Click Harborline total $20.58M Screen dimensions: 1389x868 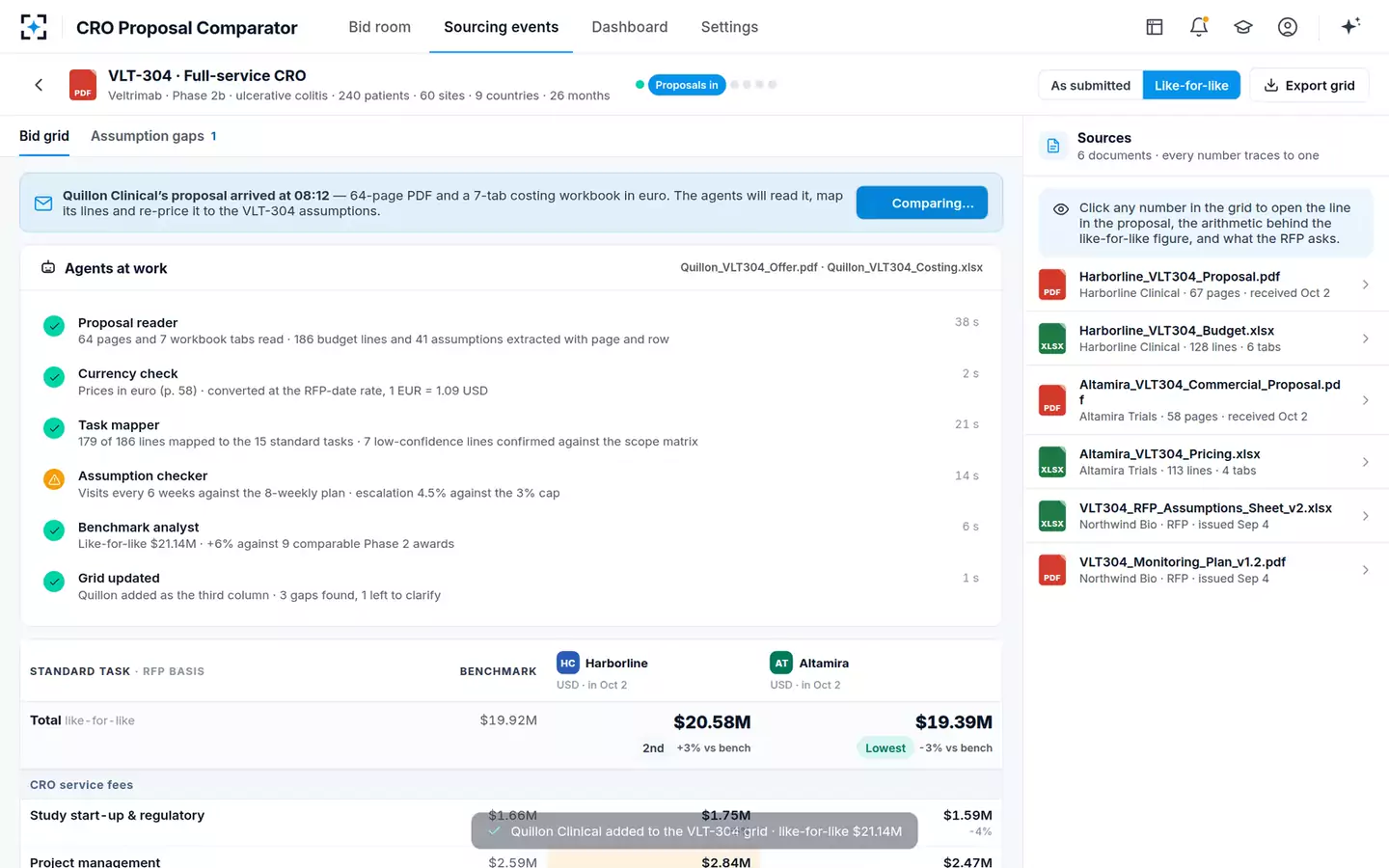(712, 722)
